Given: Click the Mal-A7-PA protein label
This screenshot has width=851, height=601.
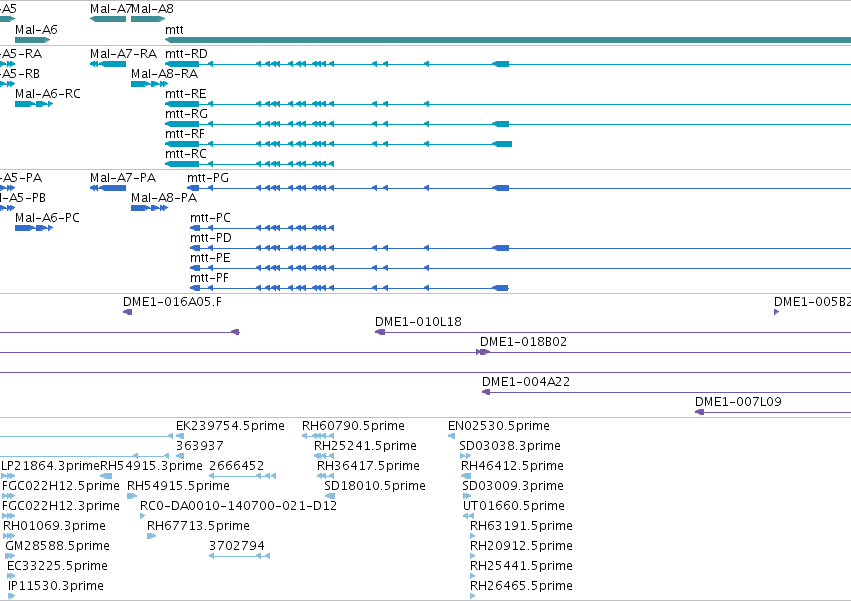Looking at the screenshot, I should [123, 178].
